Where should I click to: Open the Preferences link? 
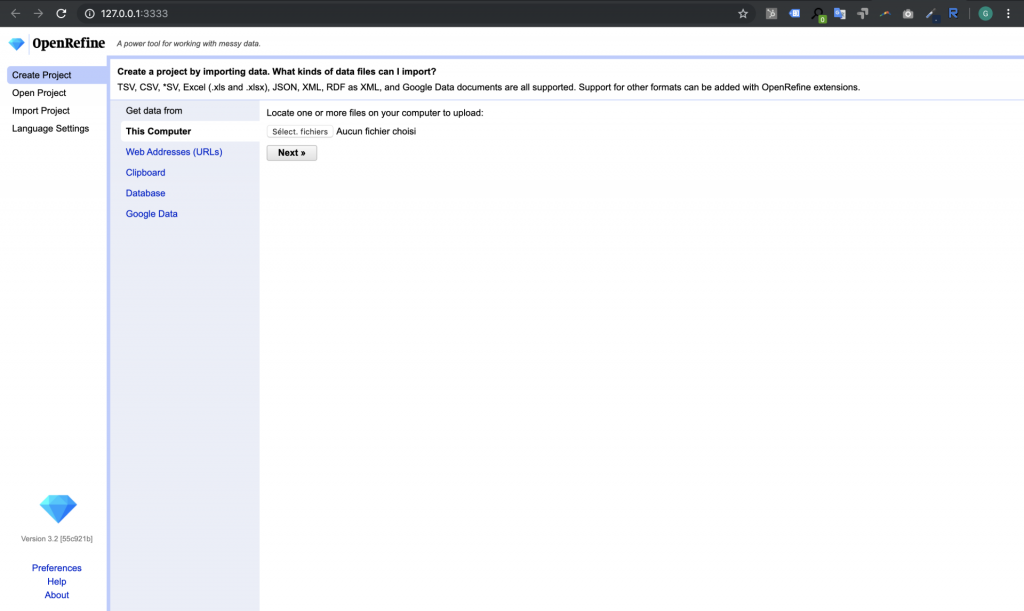click(x=57, y=568)
